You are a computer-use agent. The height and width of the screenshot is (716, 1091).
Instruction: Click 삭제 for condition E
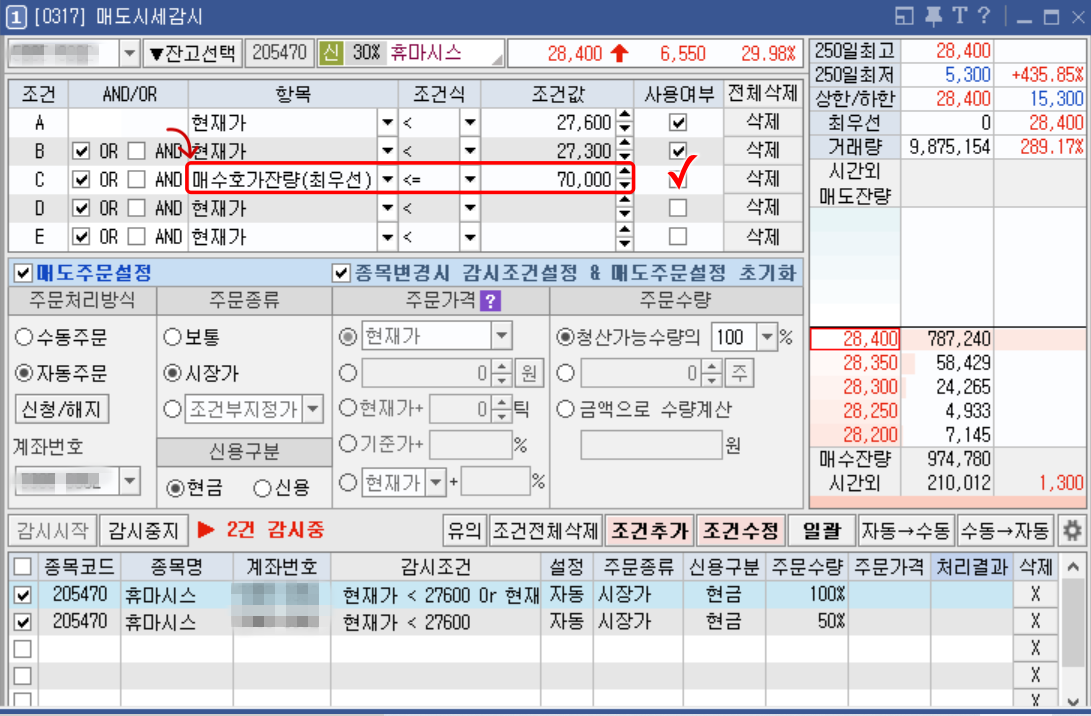pyautogui.click(x=763, y=236)
